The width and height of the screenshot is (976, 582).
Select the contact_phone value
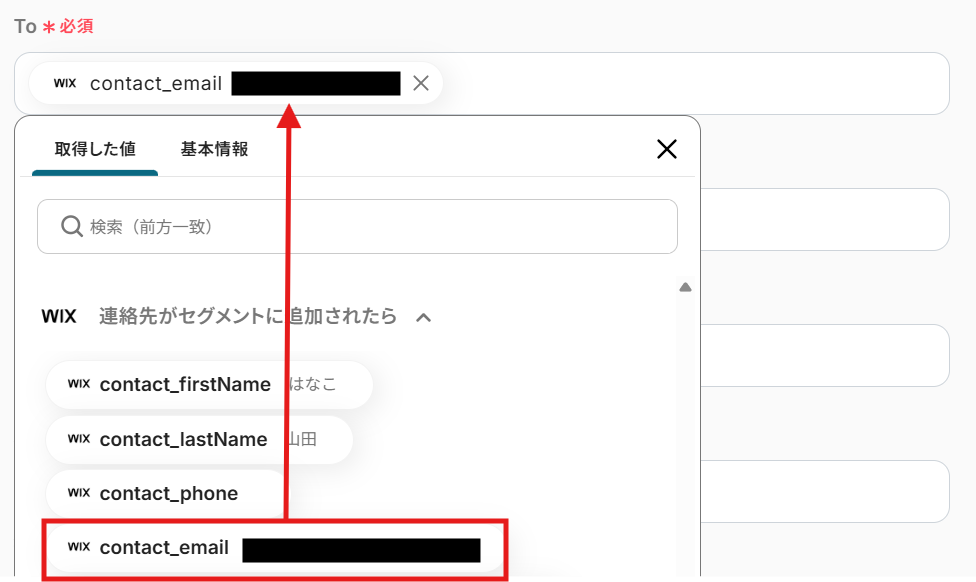(x=166, y=494)
